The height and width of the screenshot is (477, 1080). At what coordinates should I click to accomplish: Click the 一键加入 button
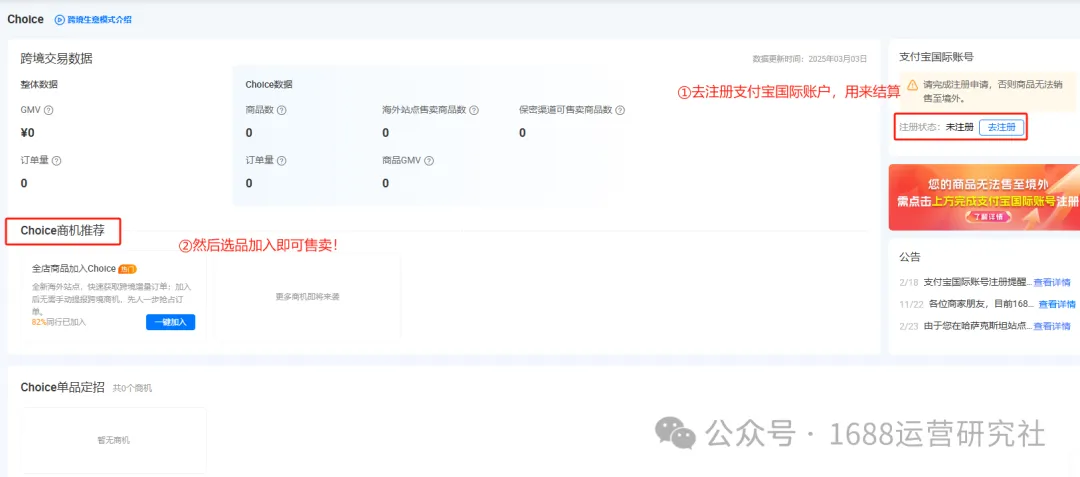pyautogui.click(x=170, y=322)
